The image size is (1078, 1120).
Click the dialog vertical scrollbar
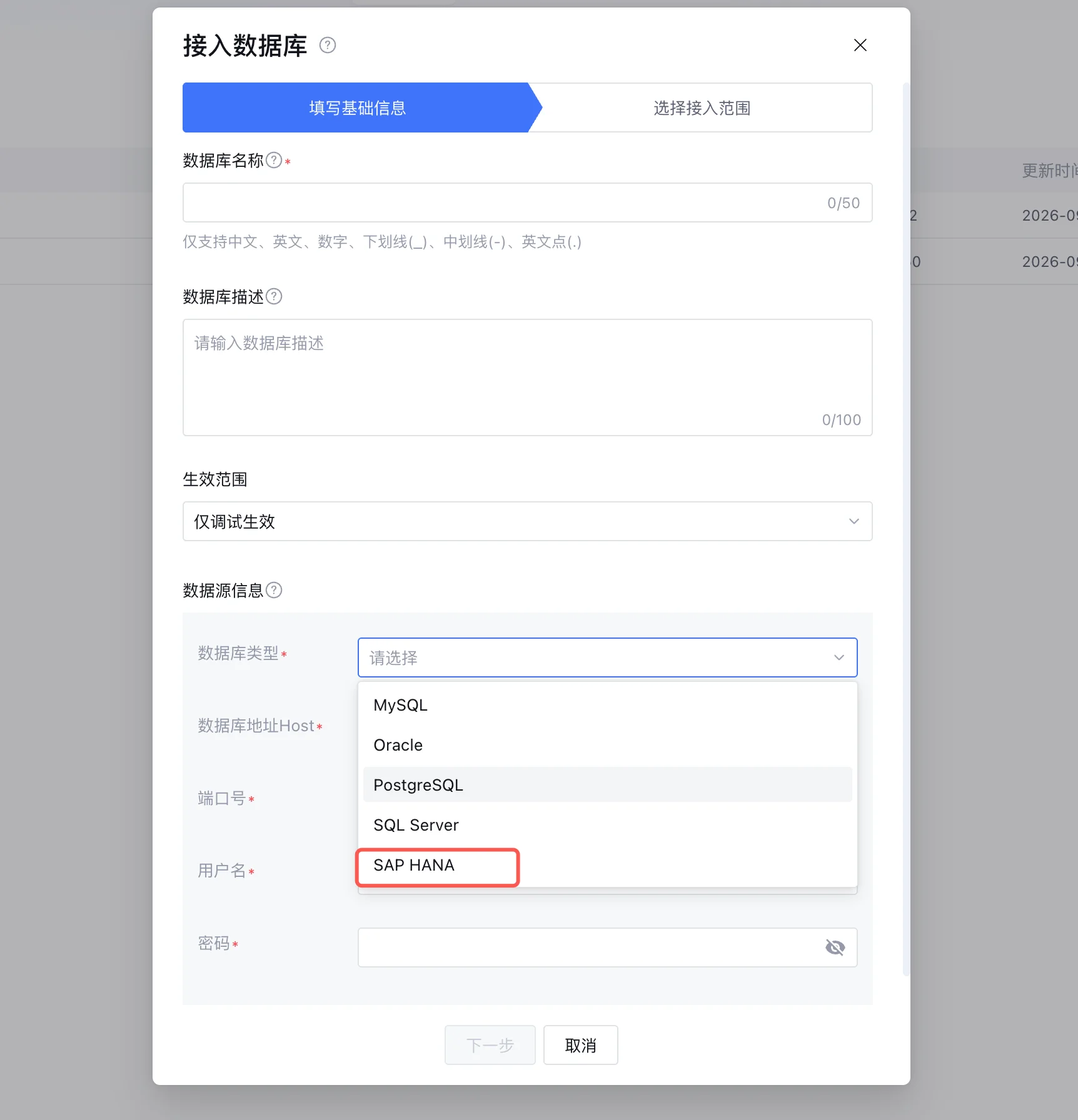pos(906,529)
